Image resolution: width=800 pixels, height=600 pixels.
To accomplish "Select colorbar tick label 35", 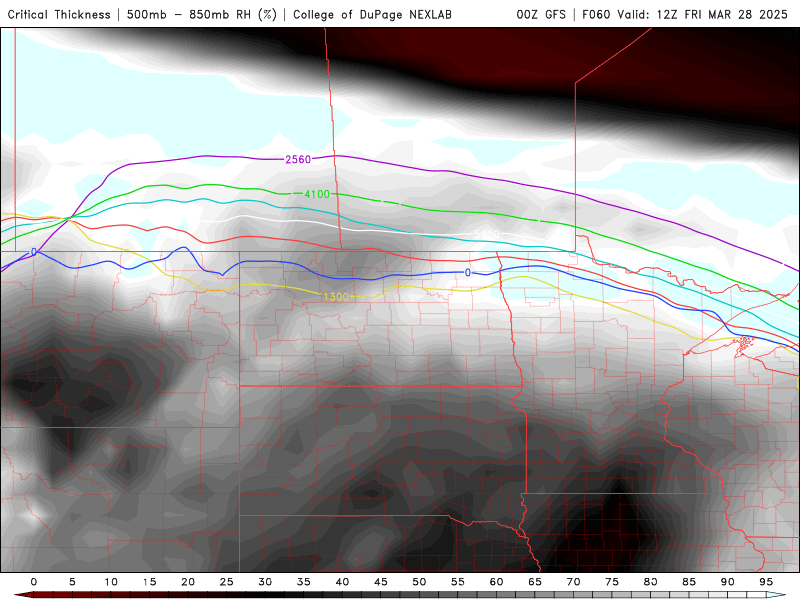I will coord(304,582).
